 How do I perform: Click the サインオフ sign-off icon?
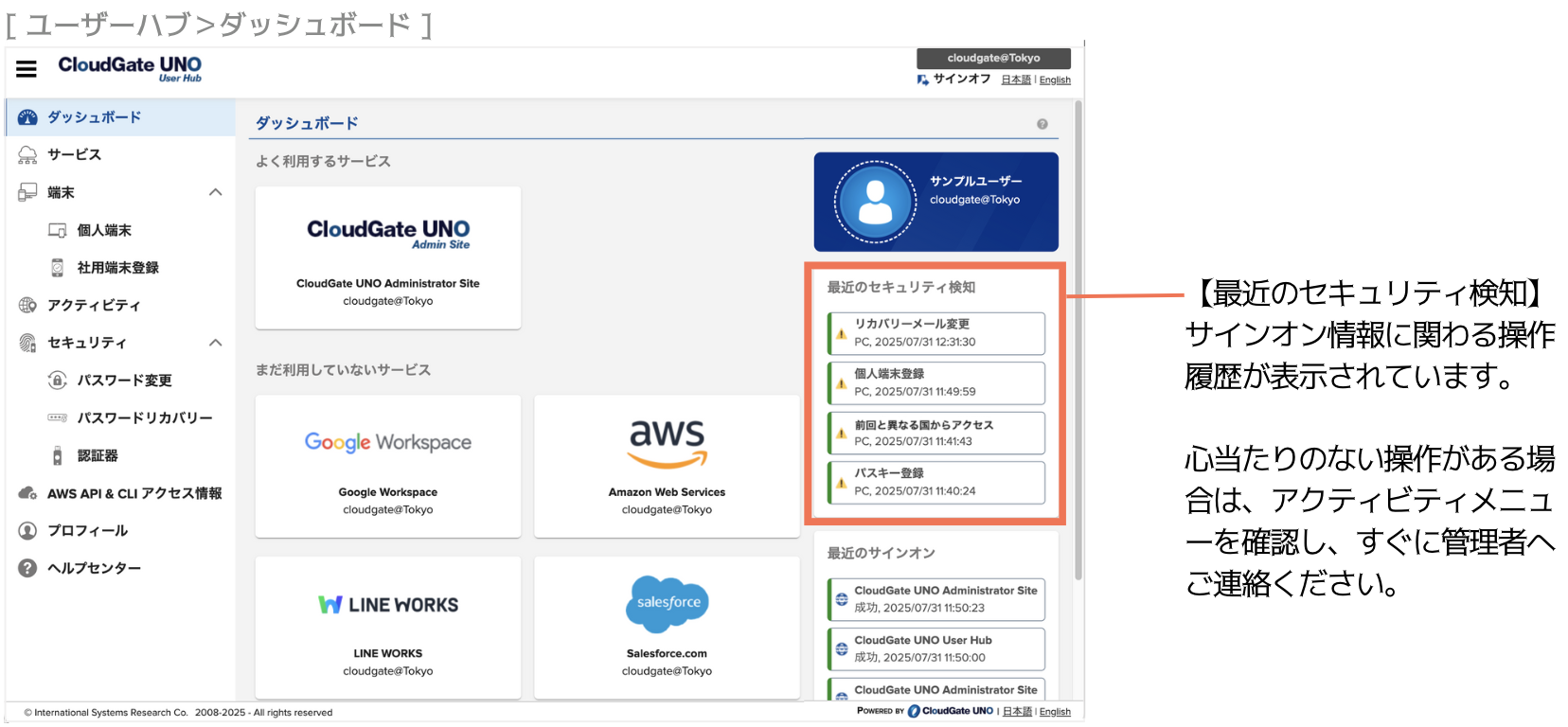point(923,80)
